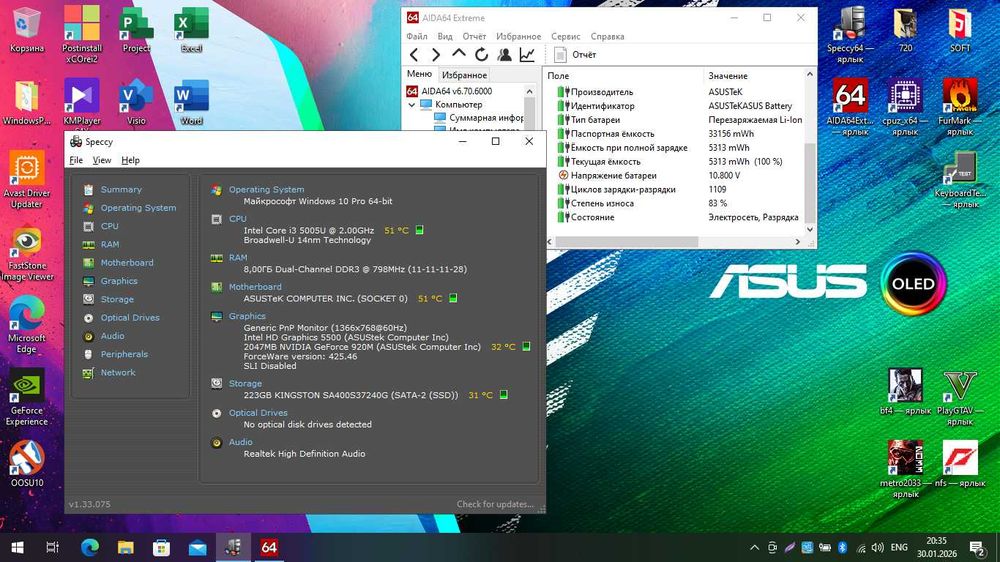Launch the Project desktop shortcut

click(136, 29)
